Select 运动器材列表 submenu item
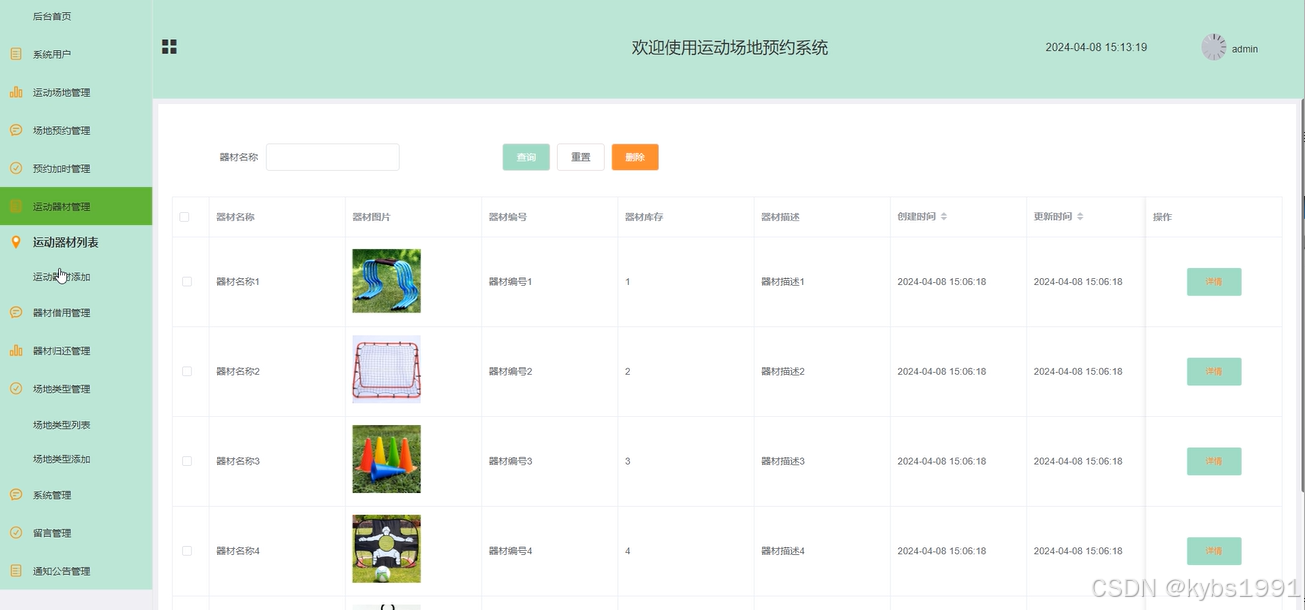The image size is (1305, 610). pyautogui.click(x=66, y=242)
